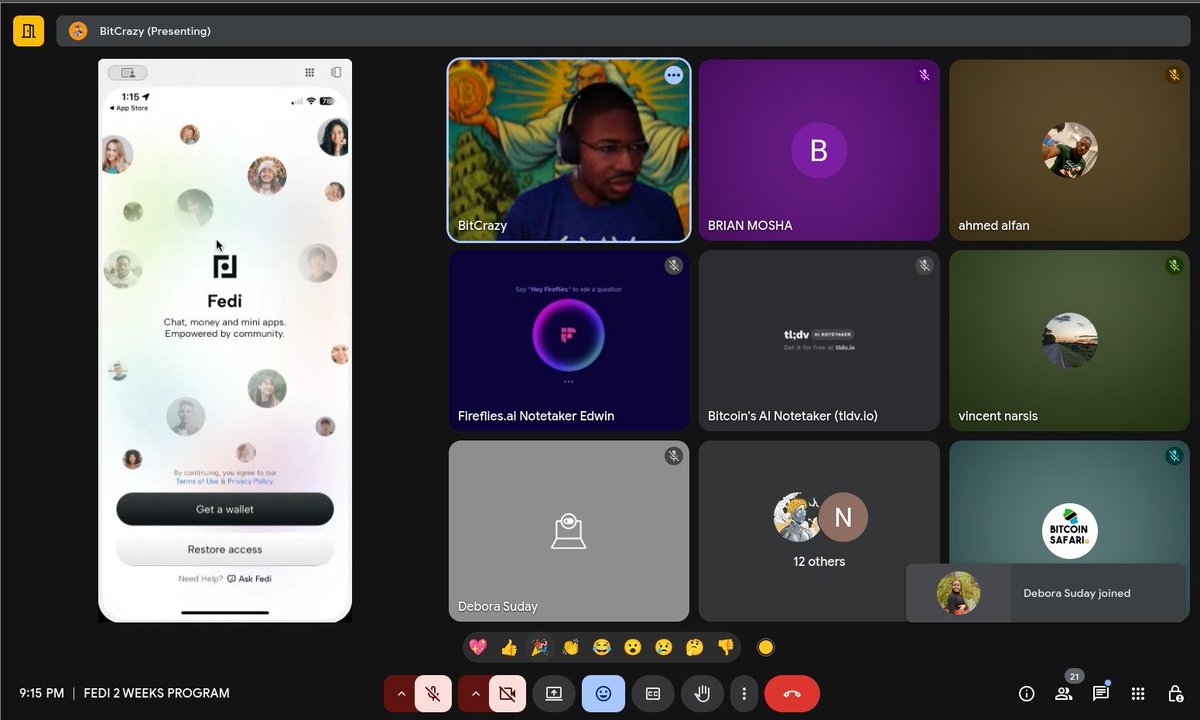Raise your hand in the meeting
1200x720 pixels.
pos(702,693)
